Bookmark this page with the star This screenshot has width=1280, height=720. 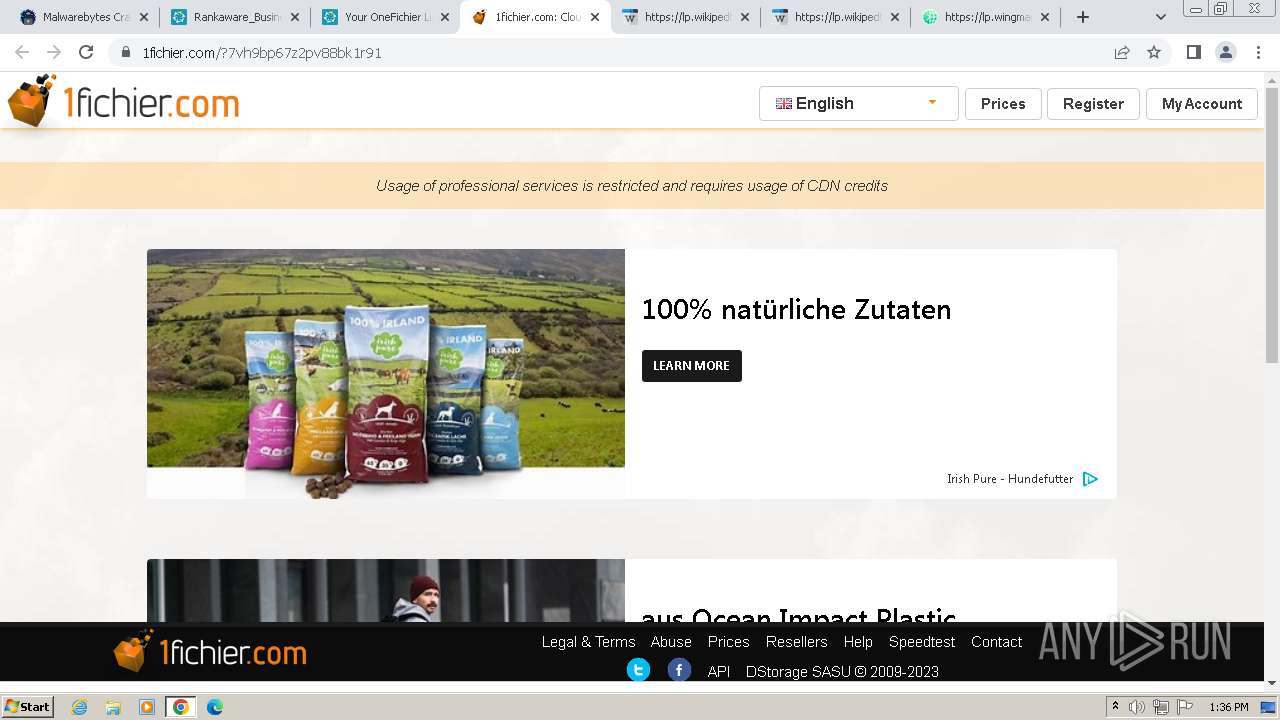(x=1154, y=53)
